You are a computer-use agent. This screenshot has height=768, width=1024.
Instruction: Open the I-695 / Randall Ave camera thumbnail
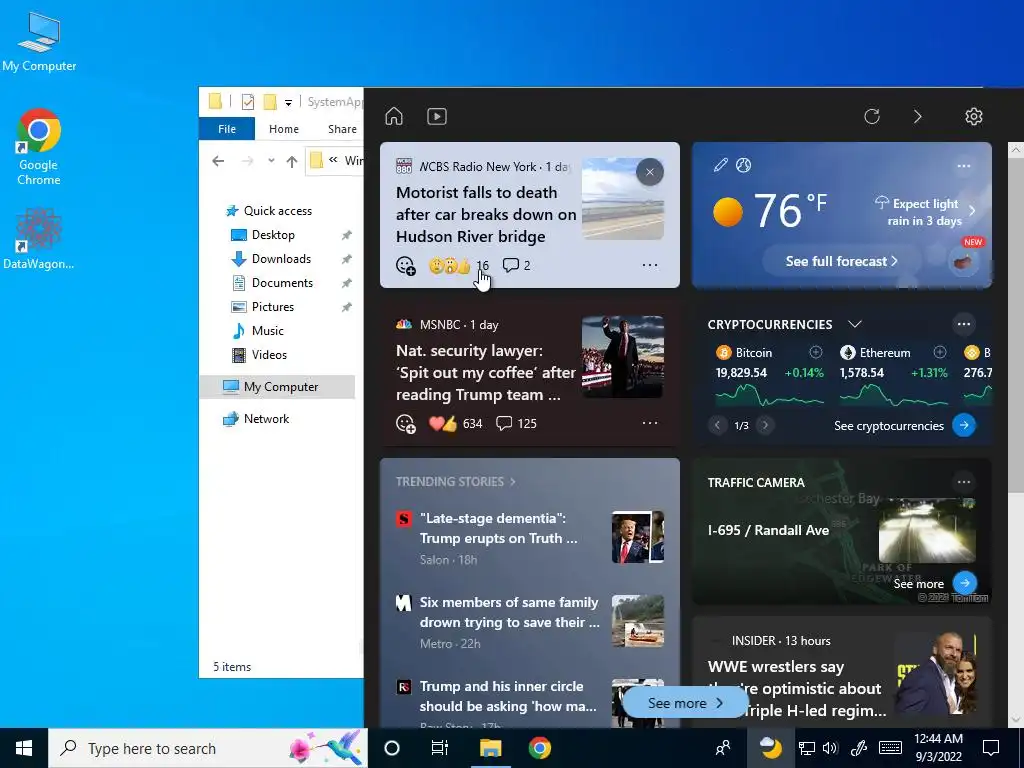[x=927, y=531]
